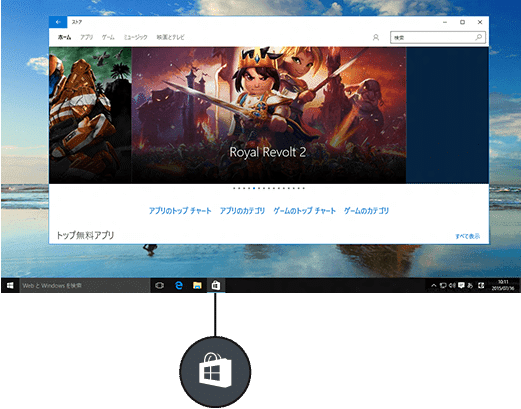This screenshot has width=521, height=409.
Task: Launch Microsoft Edge from the taskbar
Action: coord(179,285)
